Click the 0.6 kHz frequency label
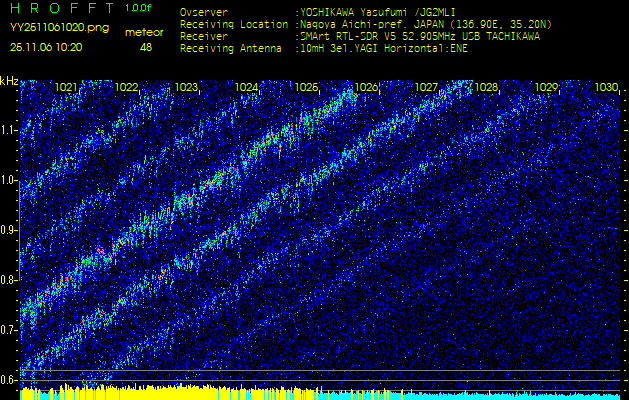 pyautogui.click(x=8, y=380)
